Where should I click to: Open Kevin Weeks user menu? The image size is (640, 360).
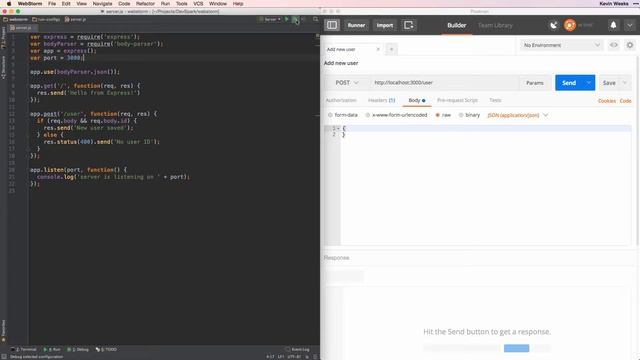coord(613,4)
